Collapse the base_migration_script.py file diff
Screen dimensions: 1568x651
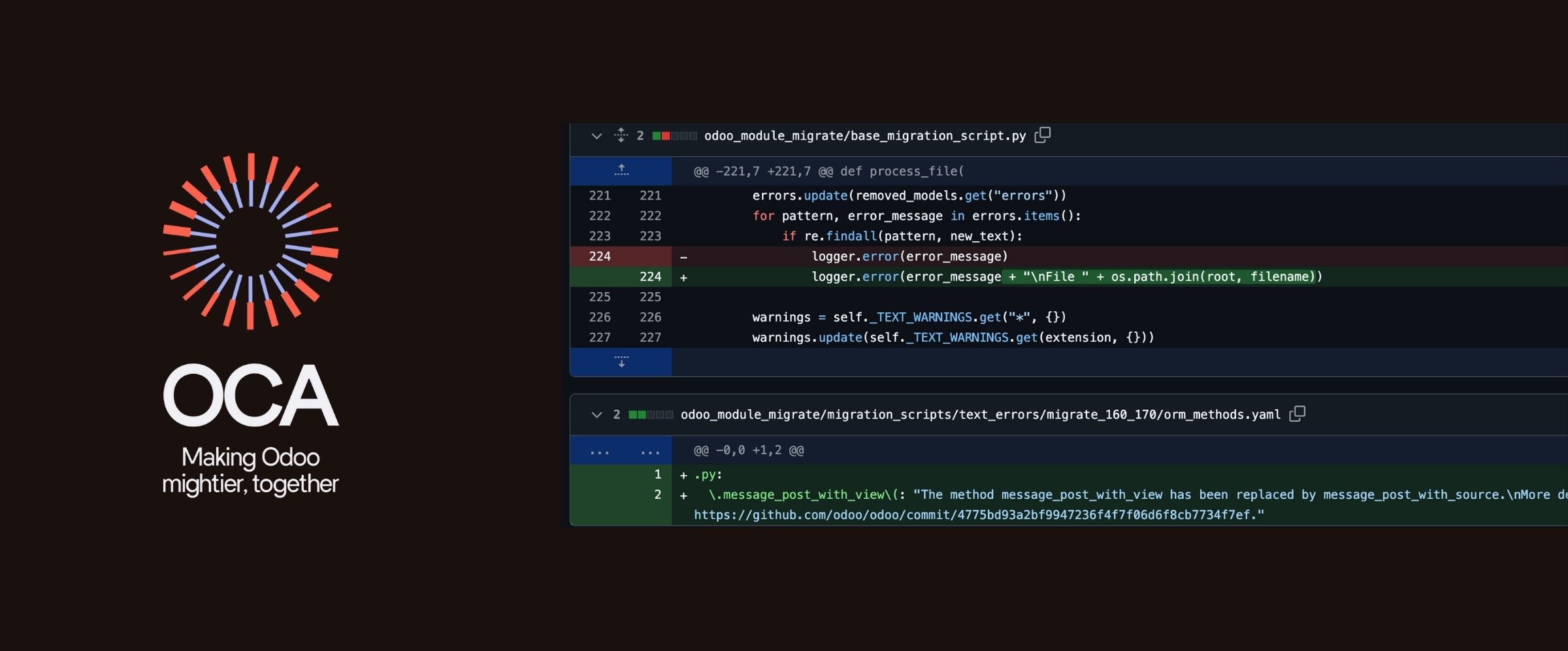[596, 136]
